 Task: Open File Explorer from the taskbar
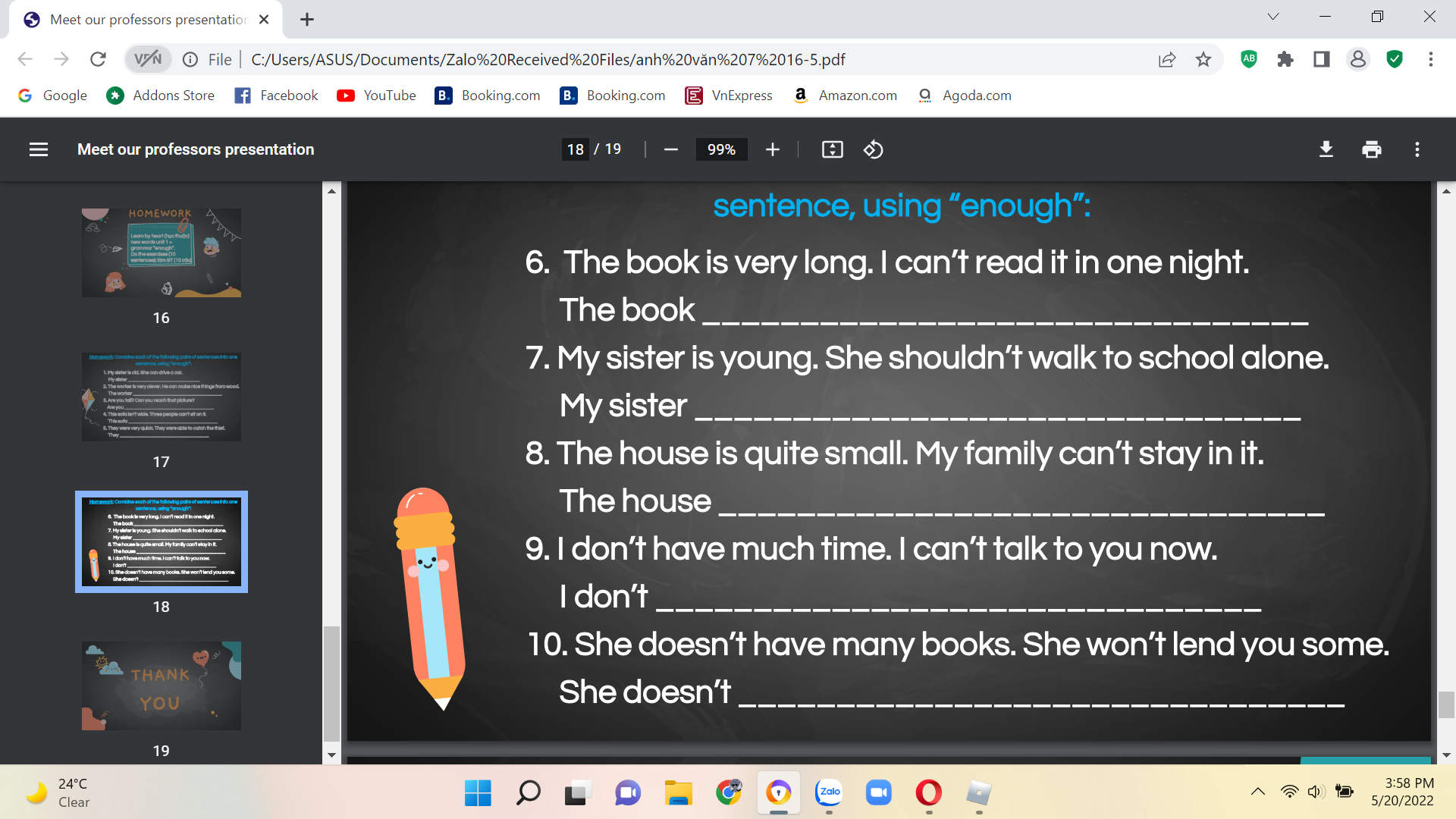pos(678,793)
